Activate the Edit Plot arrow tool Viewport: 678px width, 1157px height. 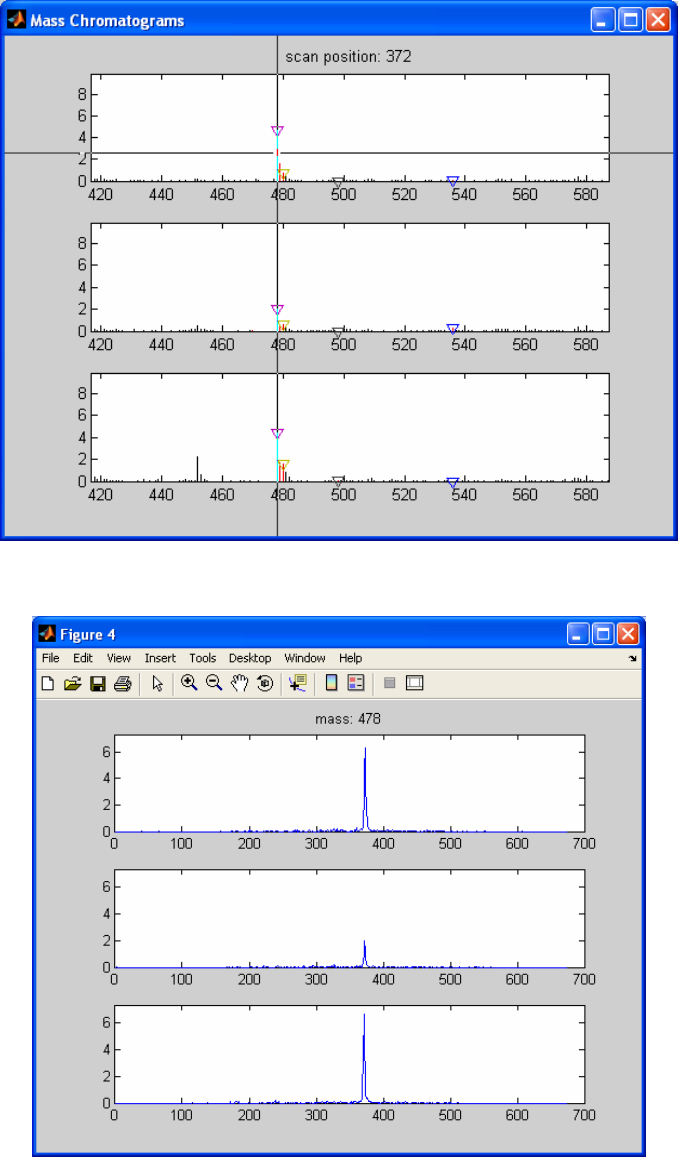pyautogui.click(x=157, y=683)
